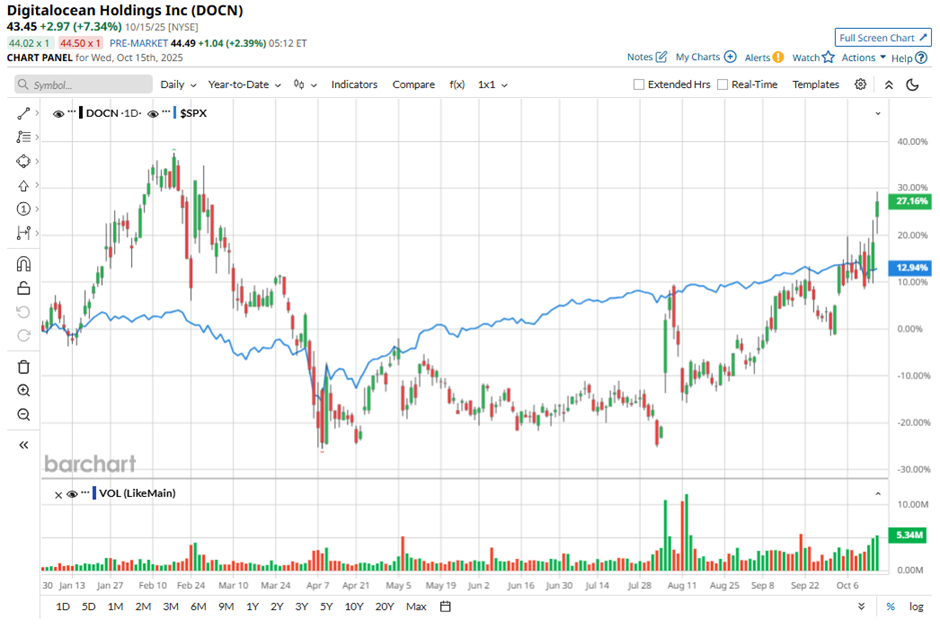940x638 pixels.
Task: Choose the shapes drawing tool
Action: click(x=23, y=161)
